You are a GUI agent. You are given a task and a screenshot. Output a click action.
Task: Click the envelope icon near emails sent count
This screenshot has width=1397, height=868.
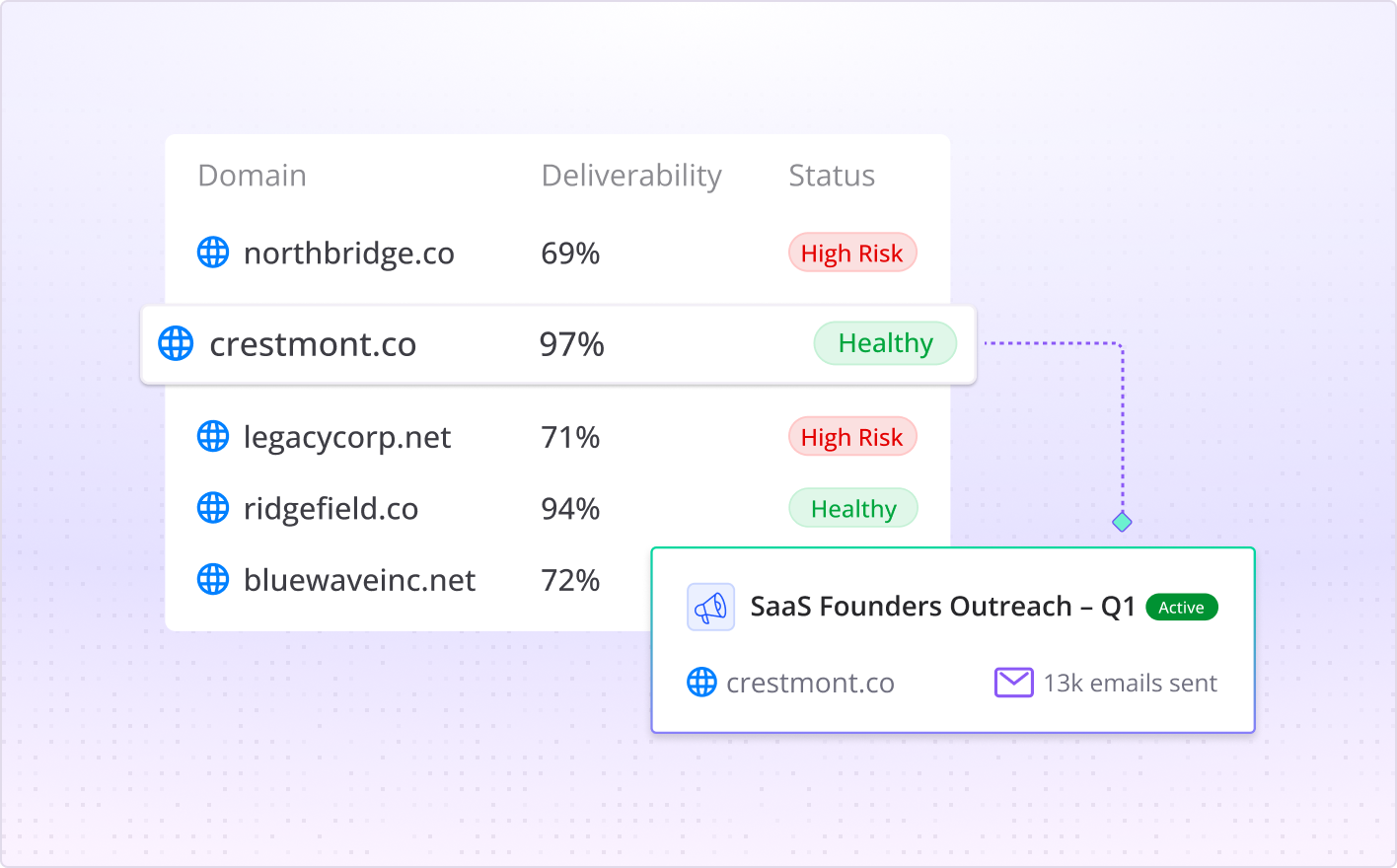pyautogui.click(x=1013, y=681)
